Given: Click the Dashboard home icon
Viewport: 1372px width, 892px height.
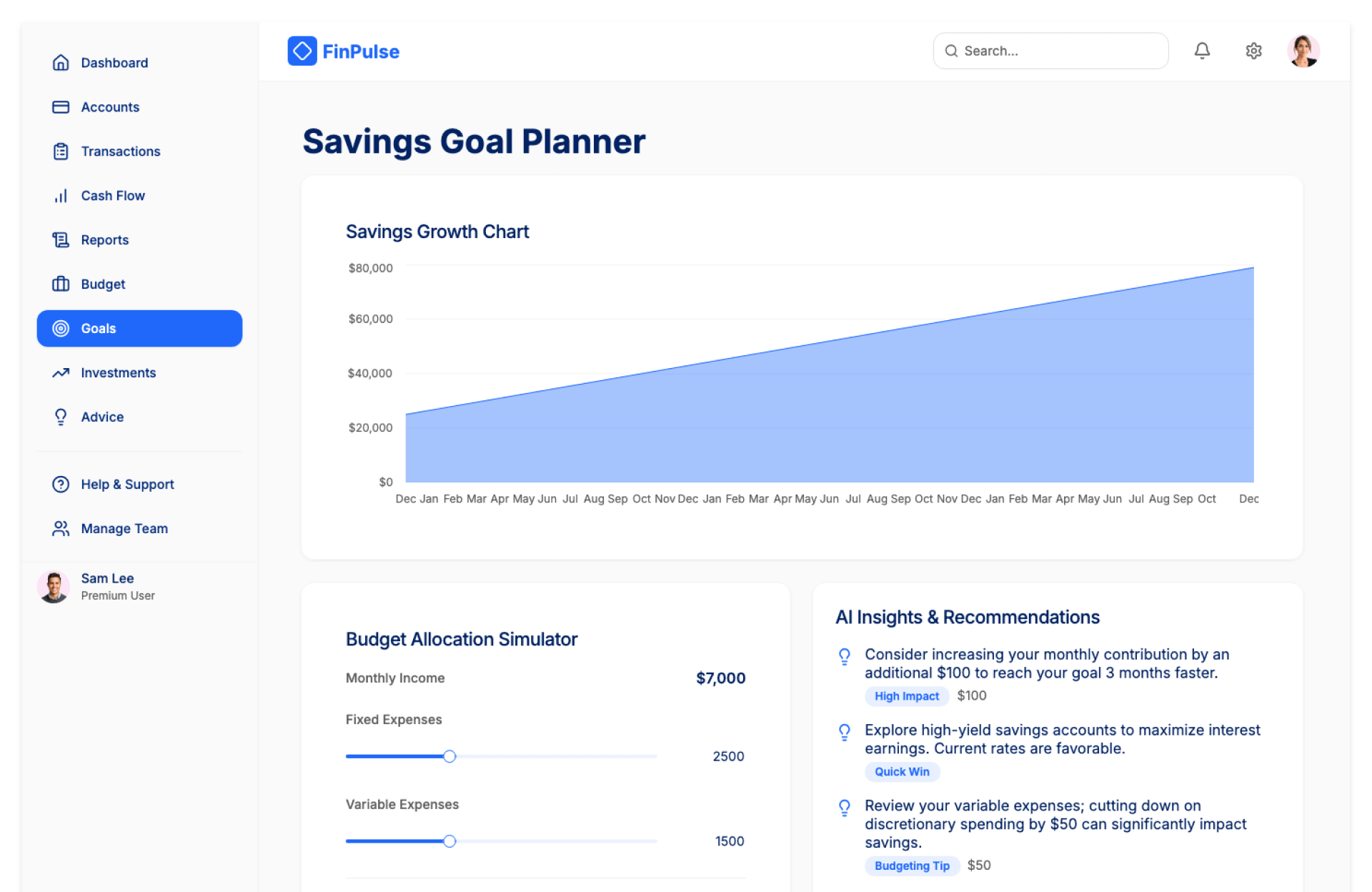Looking at the screenshot, I should pyautogui.click(x=61, y=63).
